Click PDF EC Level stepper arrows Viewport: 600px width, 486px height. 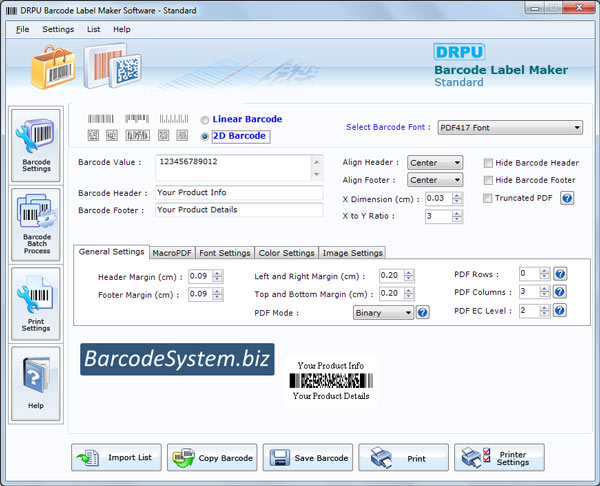(544, 310)
